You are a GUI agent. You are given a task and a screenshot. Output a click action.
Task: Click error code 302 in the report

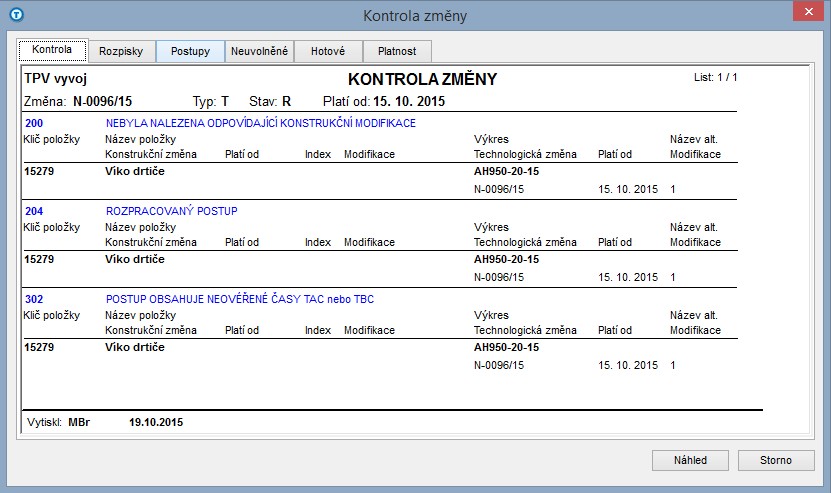coord(32,299)
